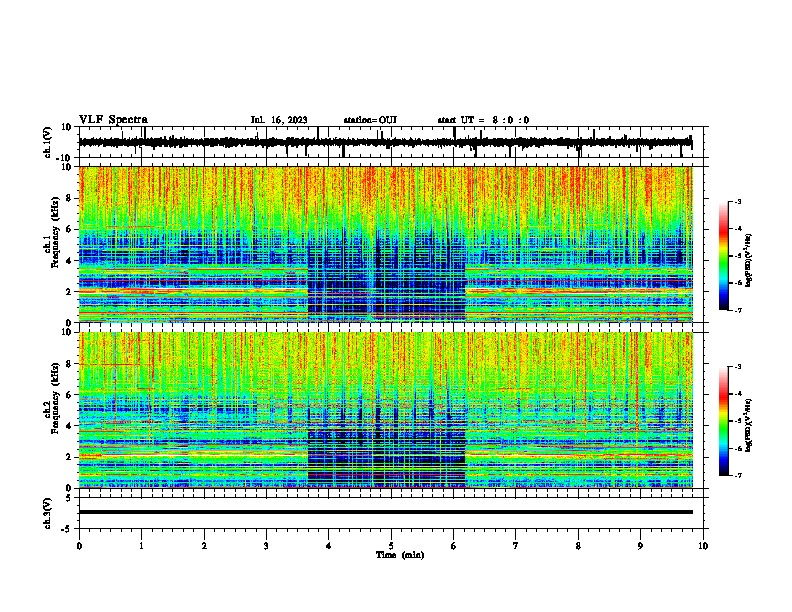Click the '8' kHz tick on ch.1 frequency axis

pyautogui.click(x=69, y=198)
